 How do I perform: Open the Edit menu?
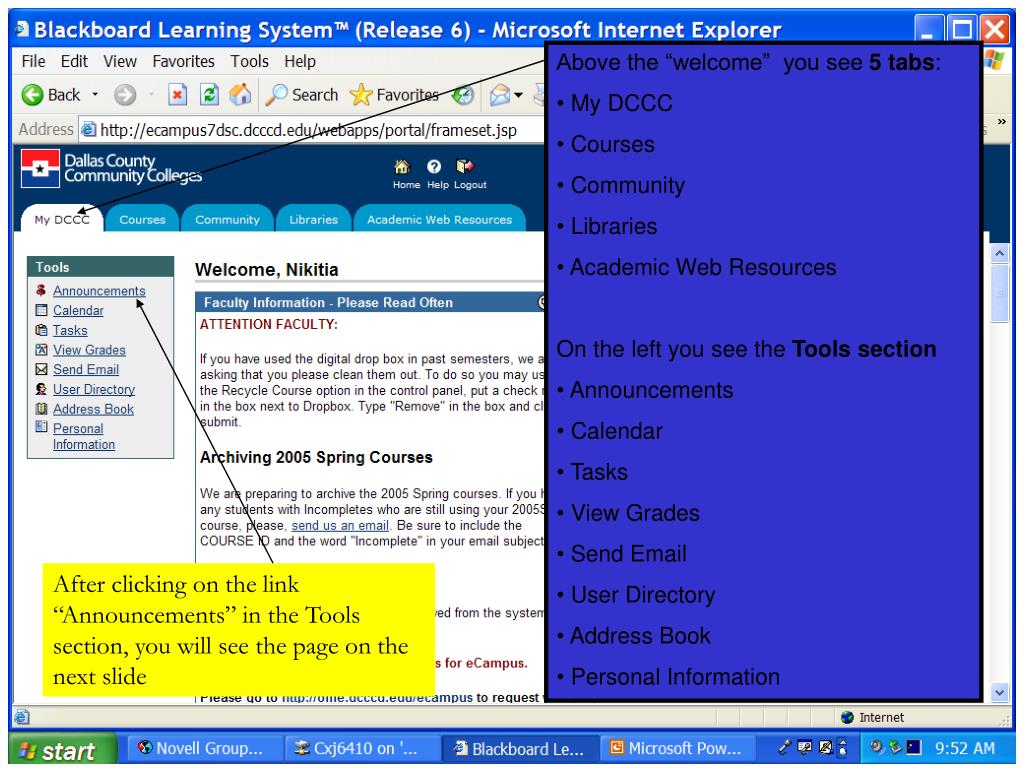point(74,61)
